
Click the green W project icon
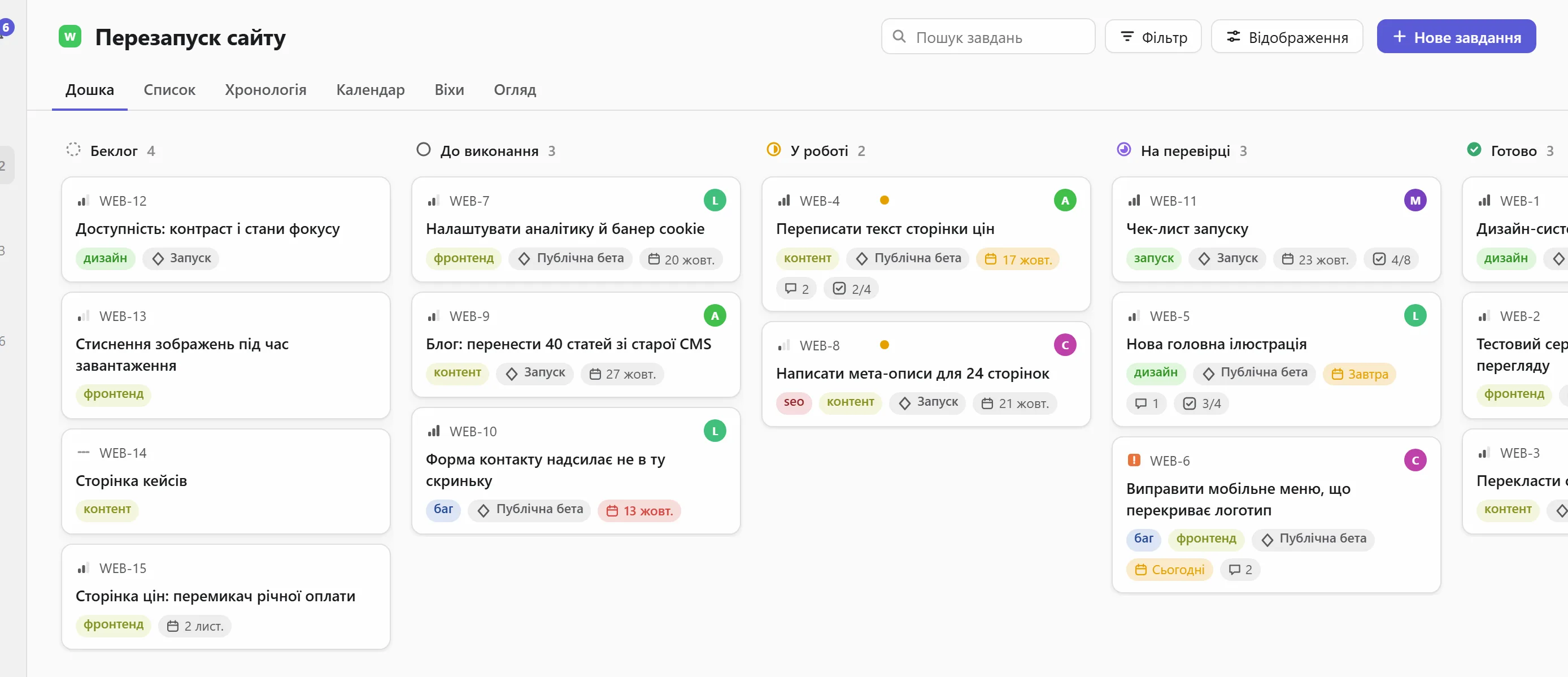click(x=70, y=37)
